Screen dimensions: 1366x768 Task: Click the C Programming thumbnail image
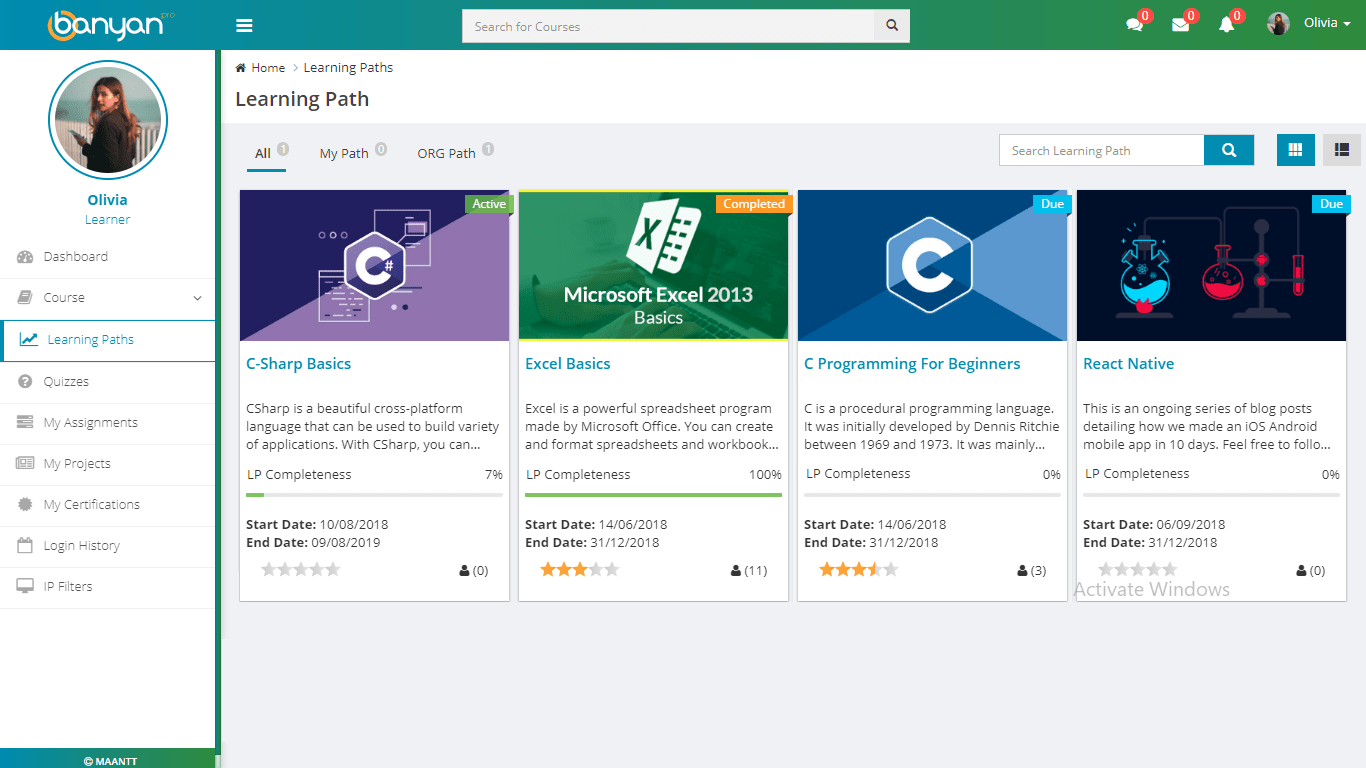(932, 265)
